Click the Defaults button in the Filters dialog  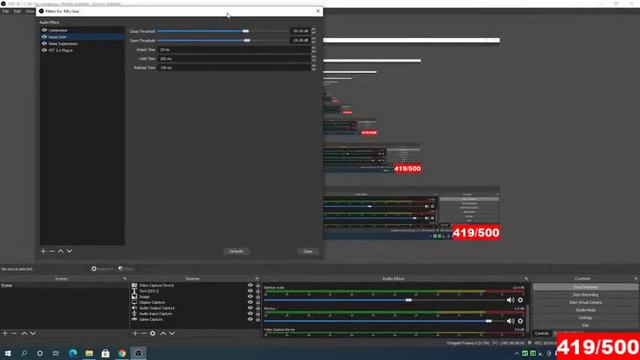point(236,251)
